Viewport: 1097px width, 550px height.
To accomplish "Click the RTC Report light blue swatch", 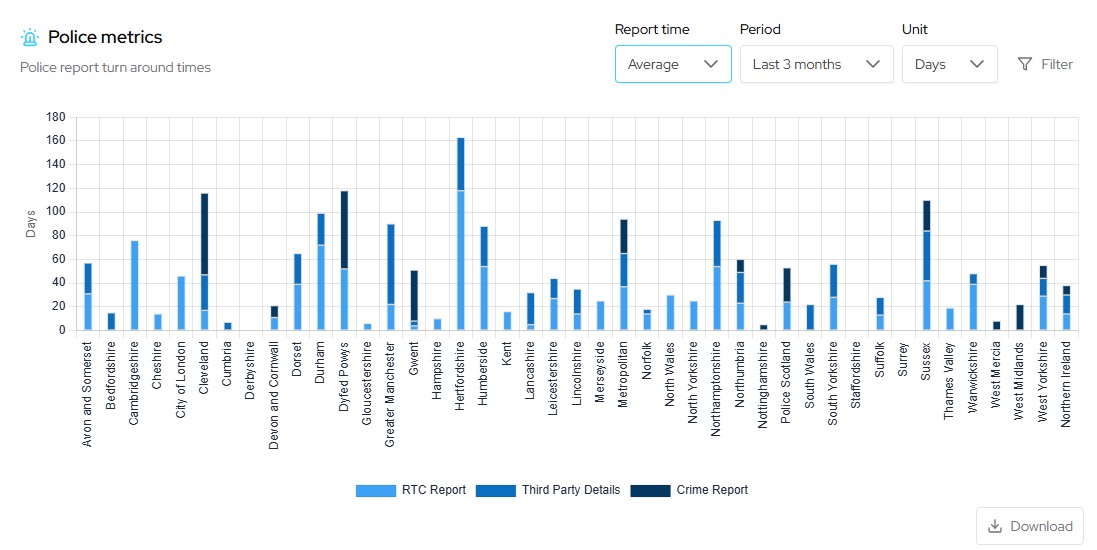I will (x=375, y=490).
